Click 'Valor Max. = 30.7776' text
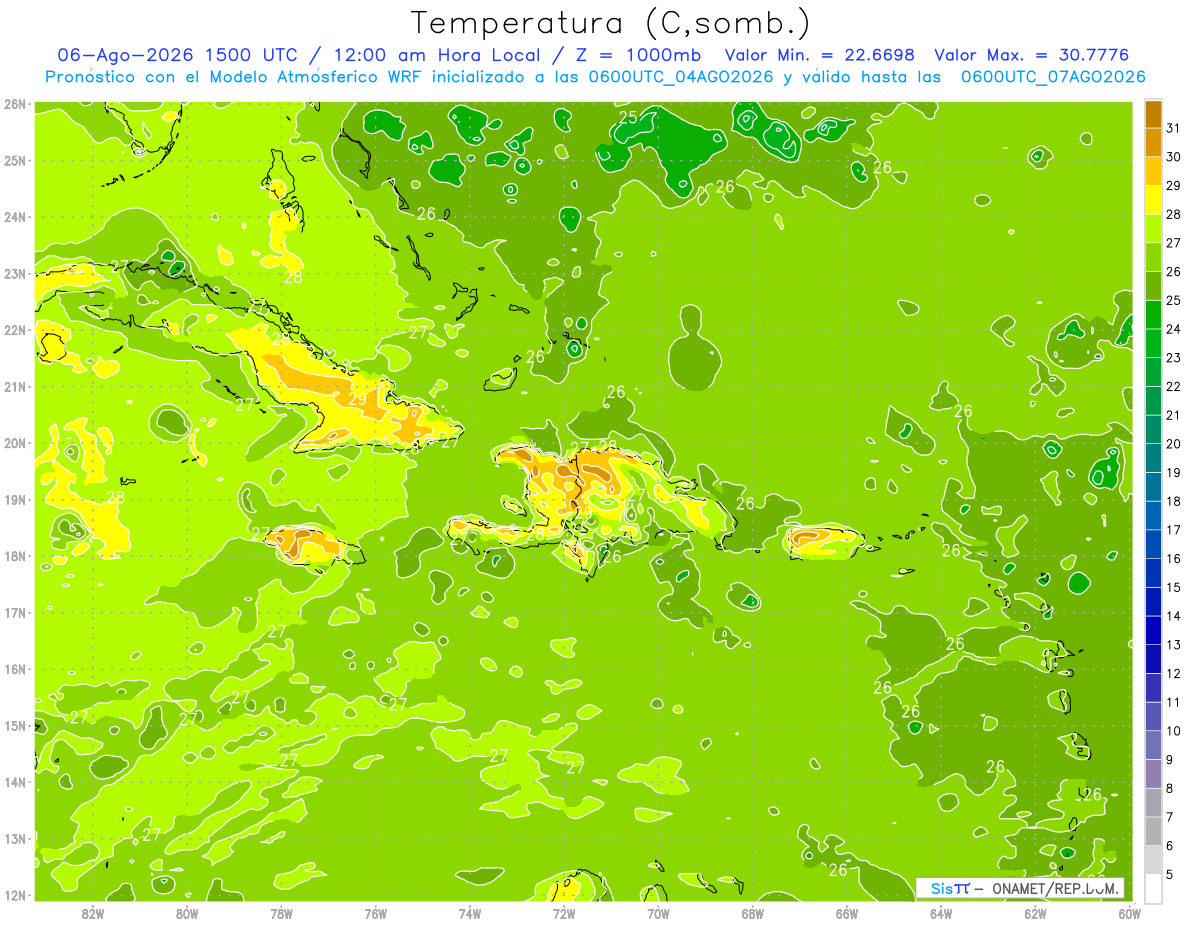Image resolution: width=1200 pixels, height=927 pixels. coord(1032,55)
